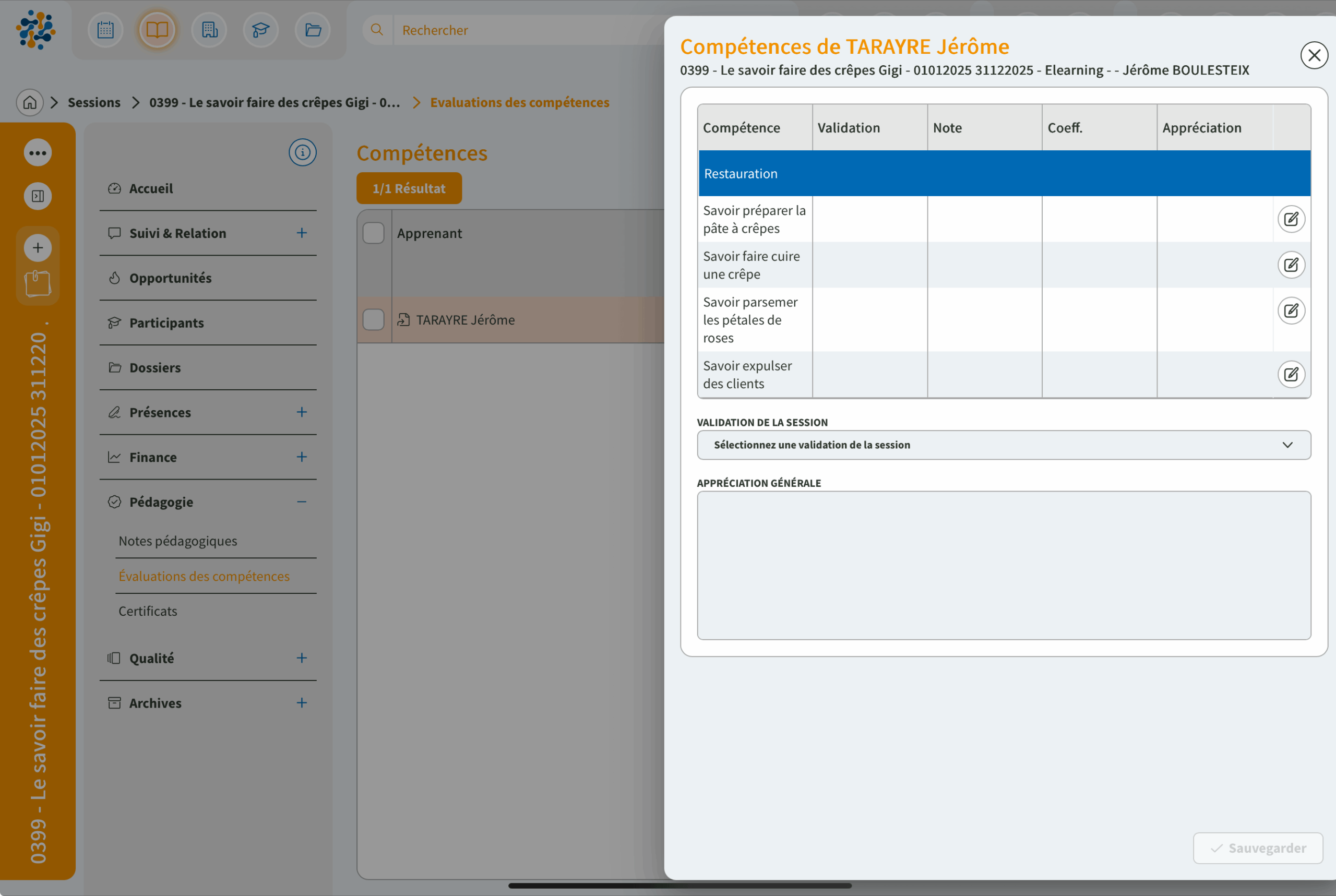This screenshot has height=896, width=1336.
Task: Click inside the Rechercher search field
Action: pyautogui.click(x=514, y=30)
